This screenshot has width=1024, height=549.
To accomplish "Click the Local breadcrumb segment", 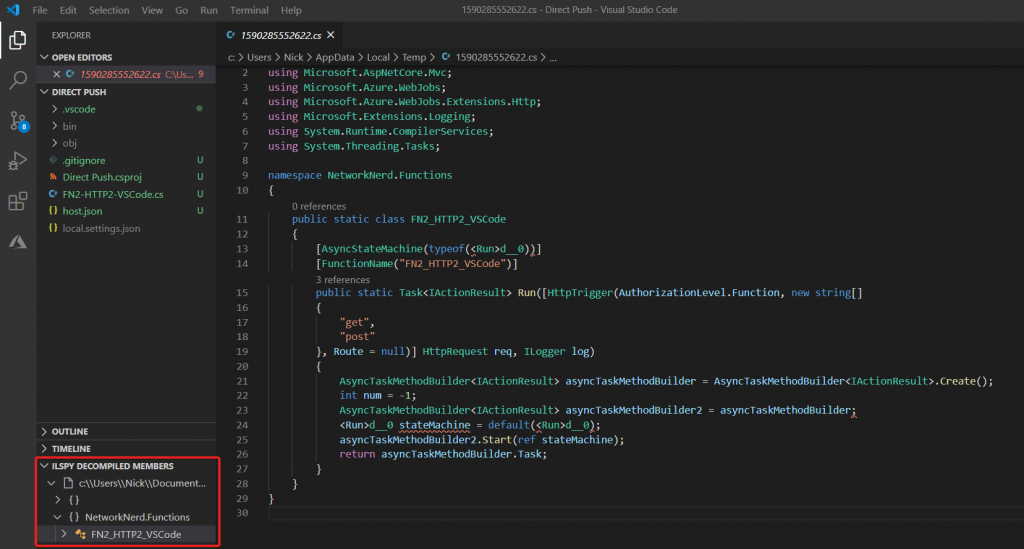I will [x=378, y=57].
